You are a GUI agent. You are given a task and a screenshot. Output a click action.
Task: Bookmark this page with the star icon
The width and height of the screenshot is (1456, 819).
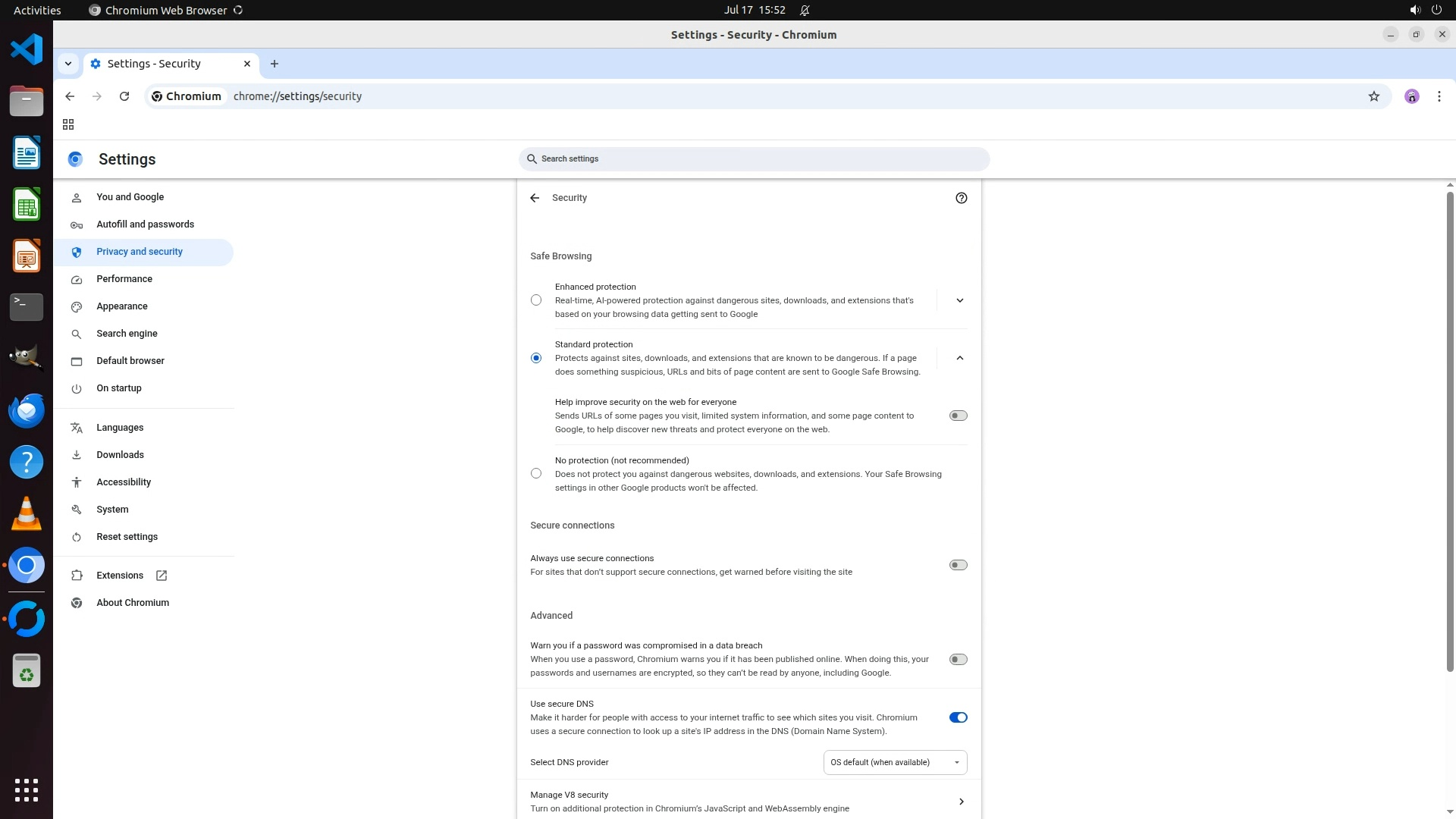(1373, 96)
